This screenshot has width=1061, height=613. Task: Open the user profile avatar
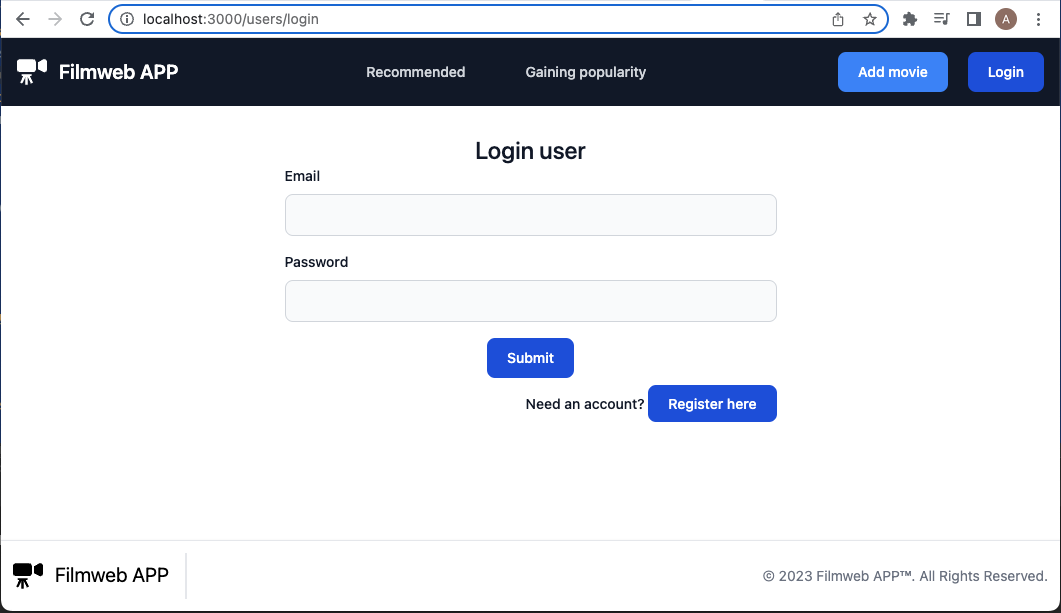1006,19
